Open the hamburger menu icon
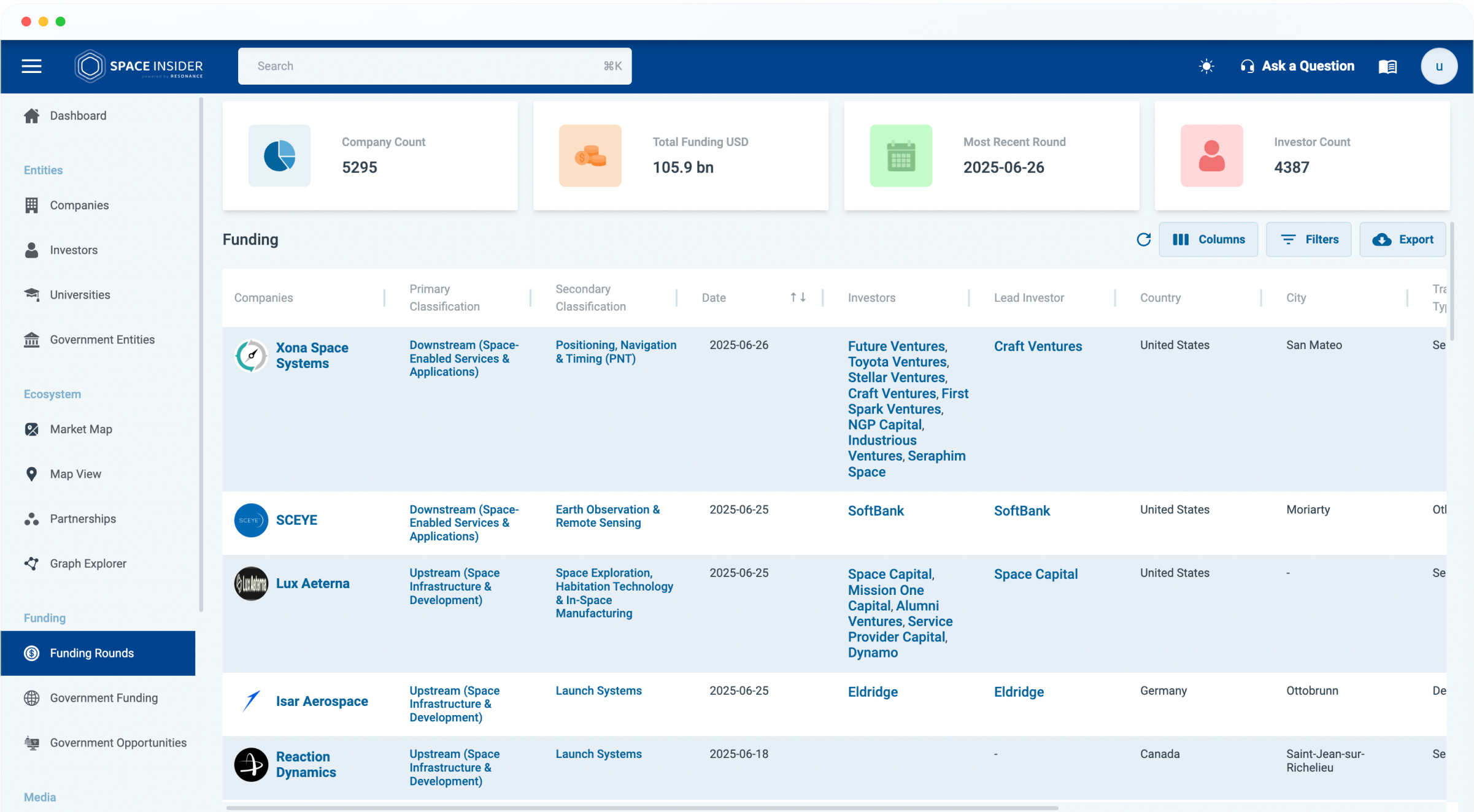Image resolution: width=1474 pixels, height=812 pixels. pyautogui.click(x=31, y=66)
